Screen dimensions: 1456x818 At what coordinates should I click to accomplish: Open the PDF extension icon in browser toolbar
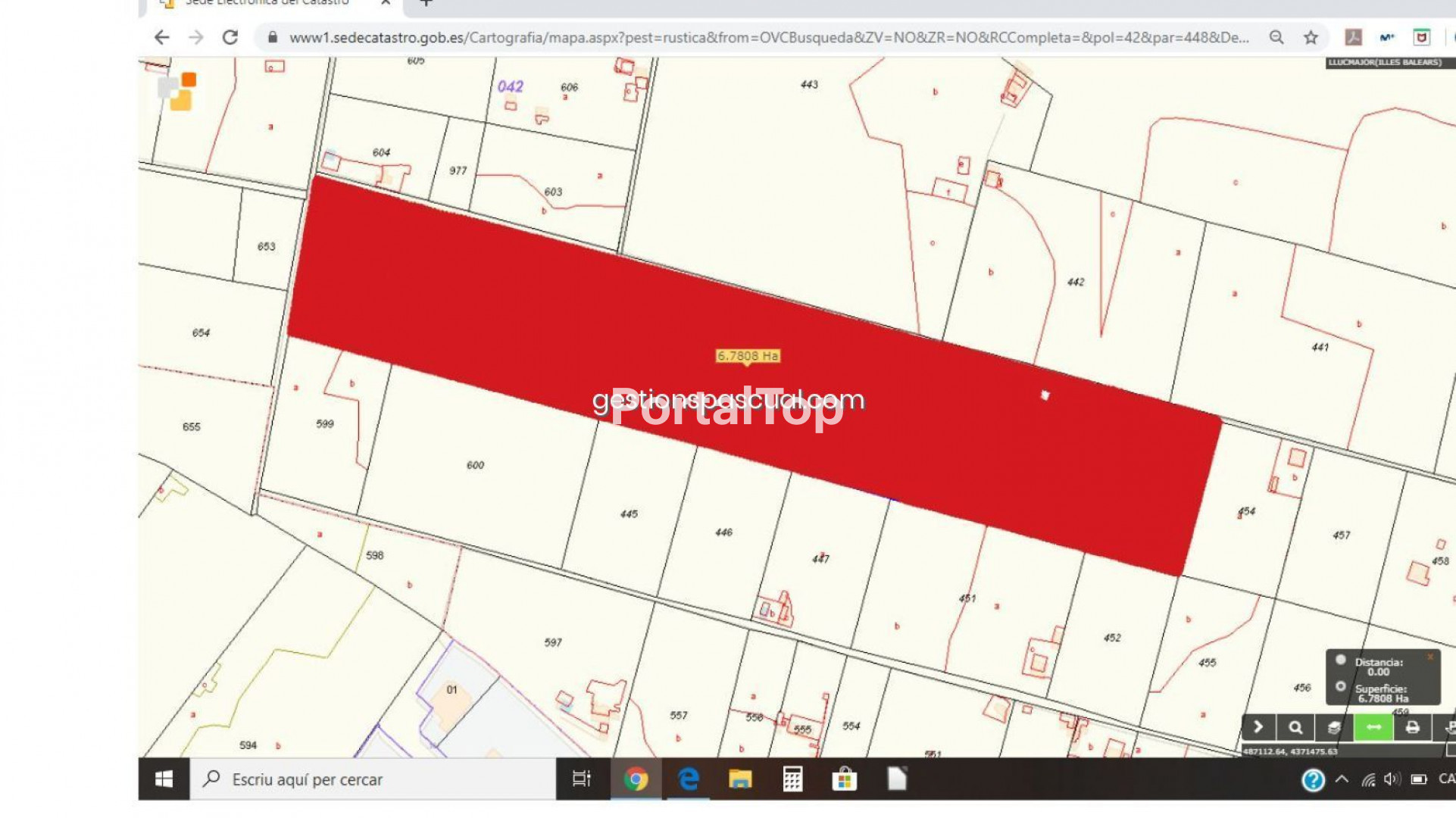tap(1353, 37)
